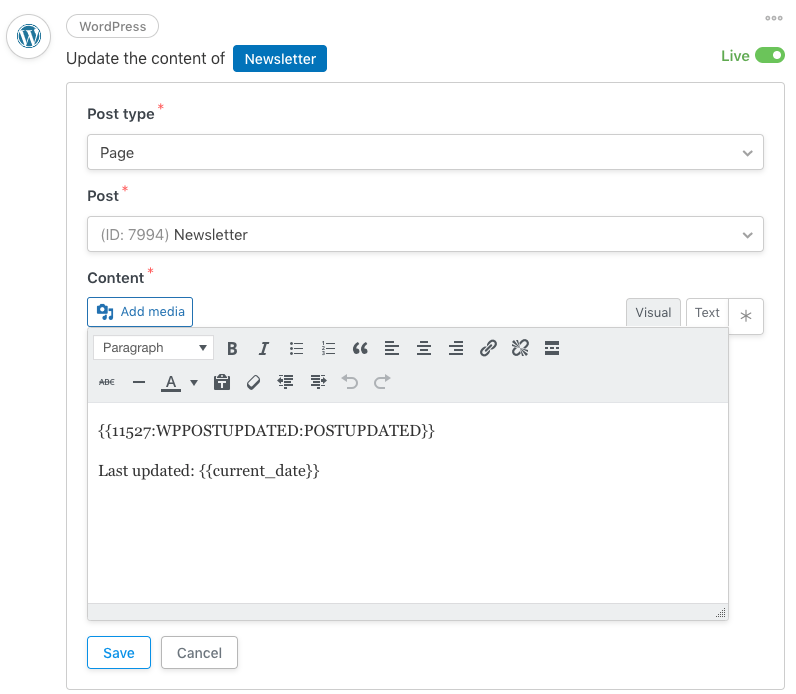Toggle the Live switch off

[x=770, y=55]
